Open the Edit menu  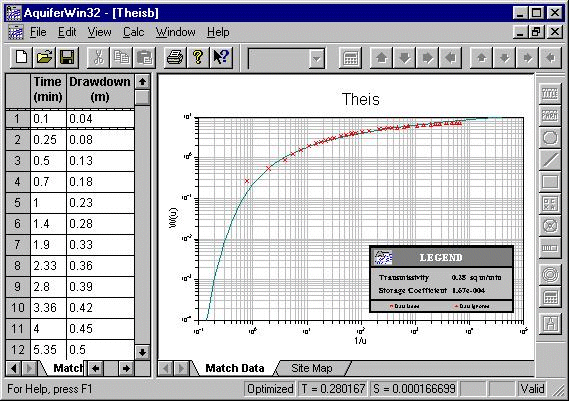(x=67, y=32)
